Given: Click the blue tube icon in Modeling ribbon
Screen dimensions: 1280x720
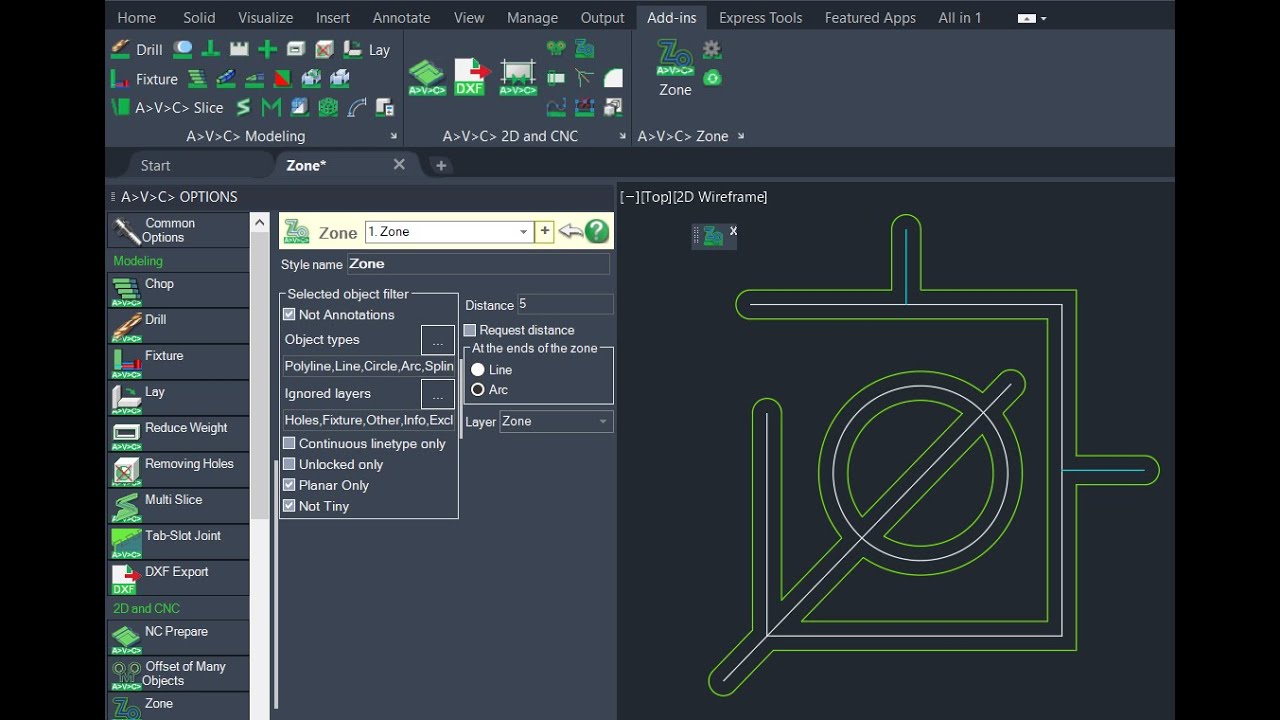Looking at the screenshot, I should 226,78.
